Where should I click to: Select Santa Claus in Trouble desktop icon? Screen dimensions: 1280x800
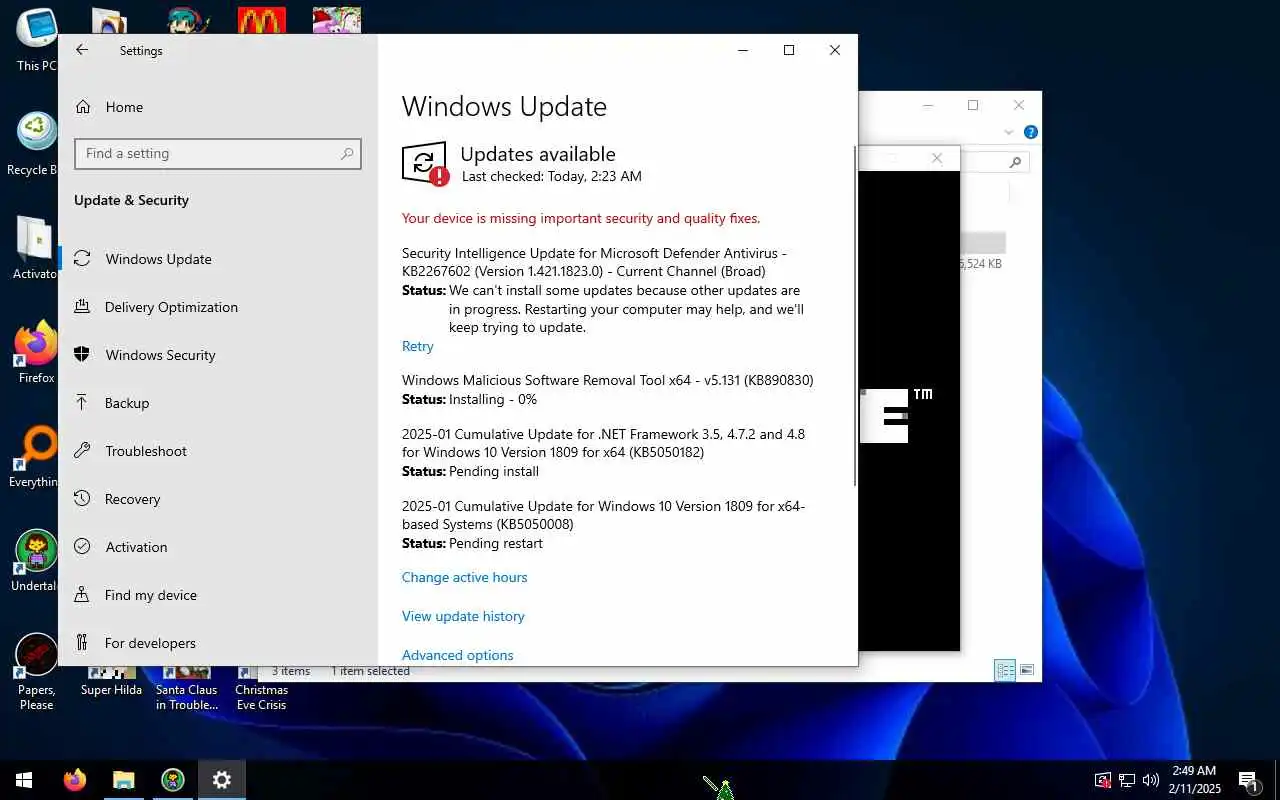(186, 688)
